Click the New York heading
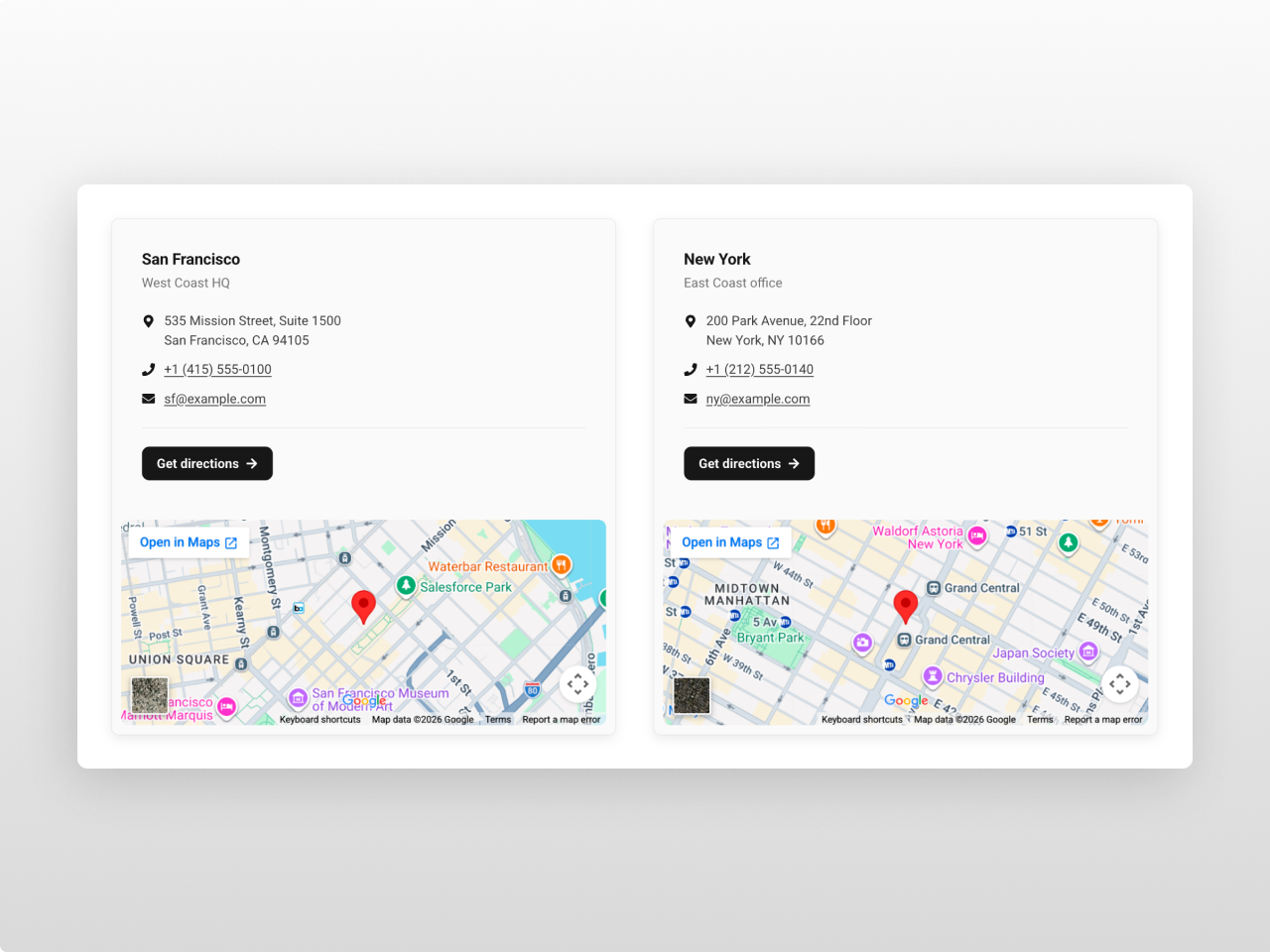Viewport: 1270px width, 952px height. (x=717, y=259)
